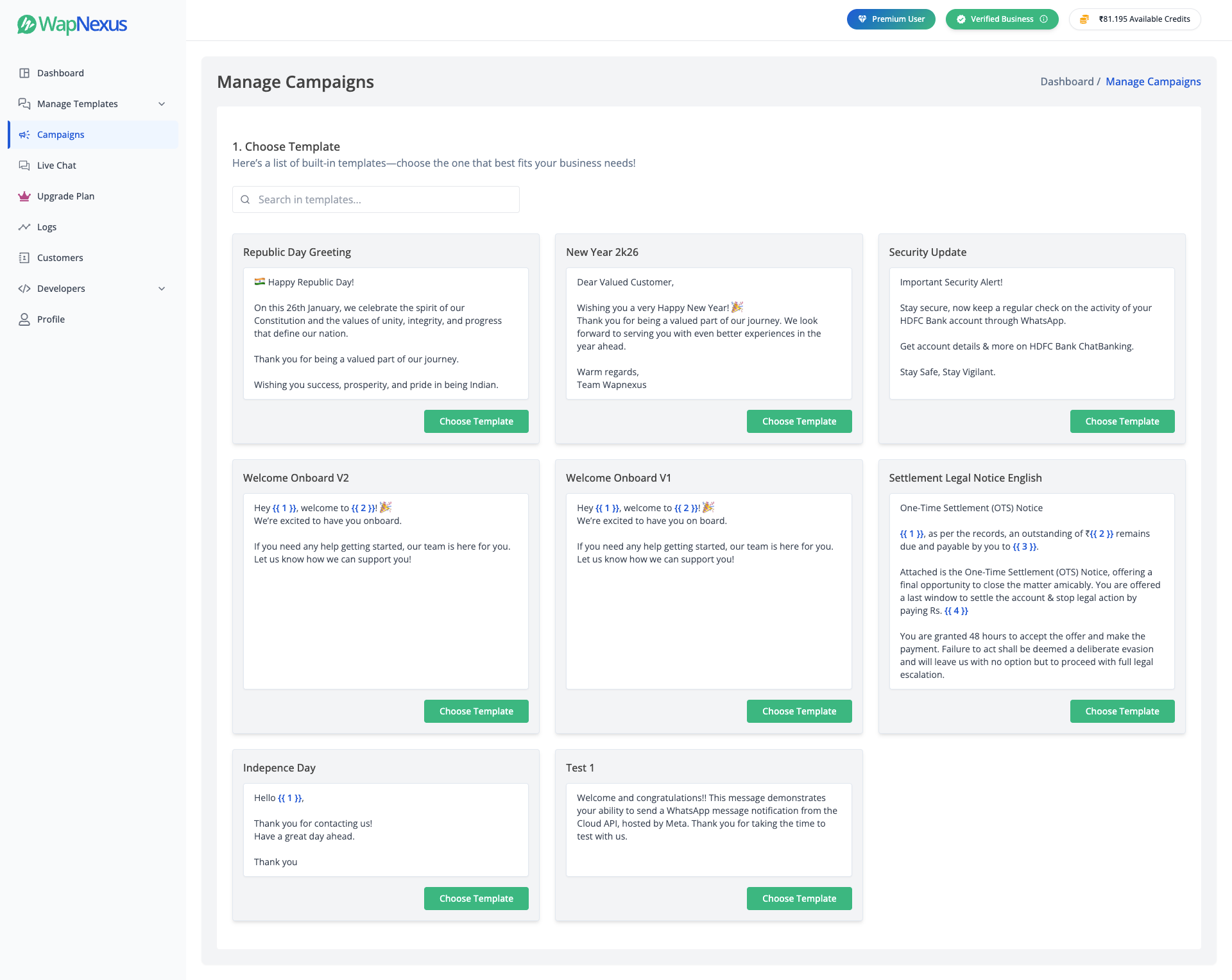Click the coins icon beside Available Credits
Image resolution: width=1232 pixels, height=980 pixels.
coord(1084,19)
